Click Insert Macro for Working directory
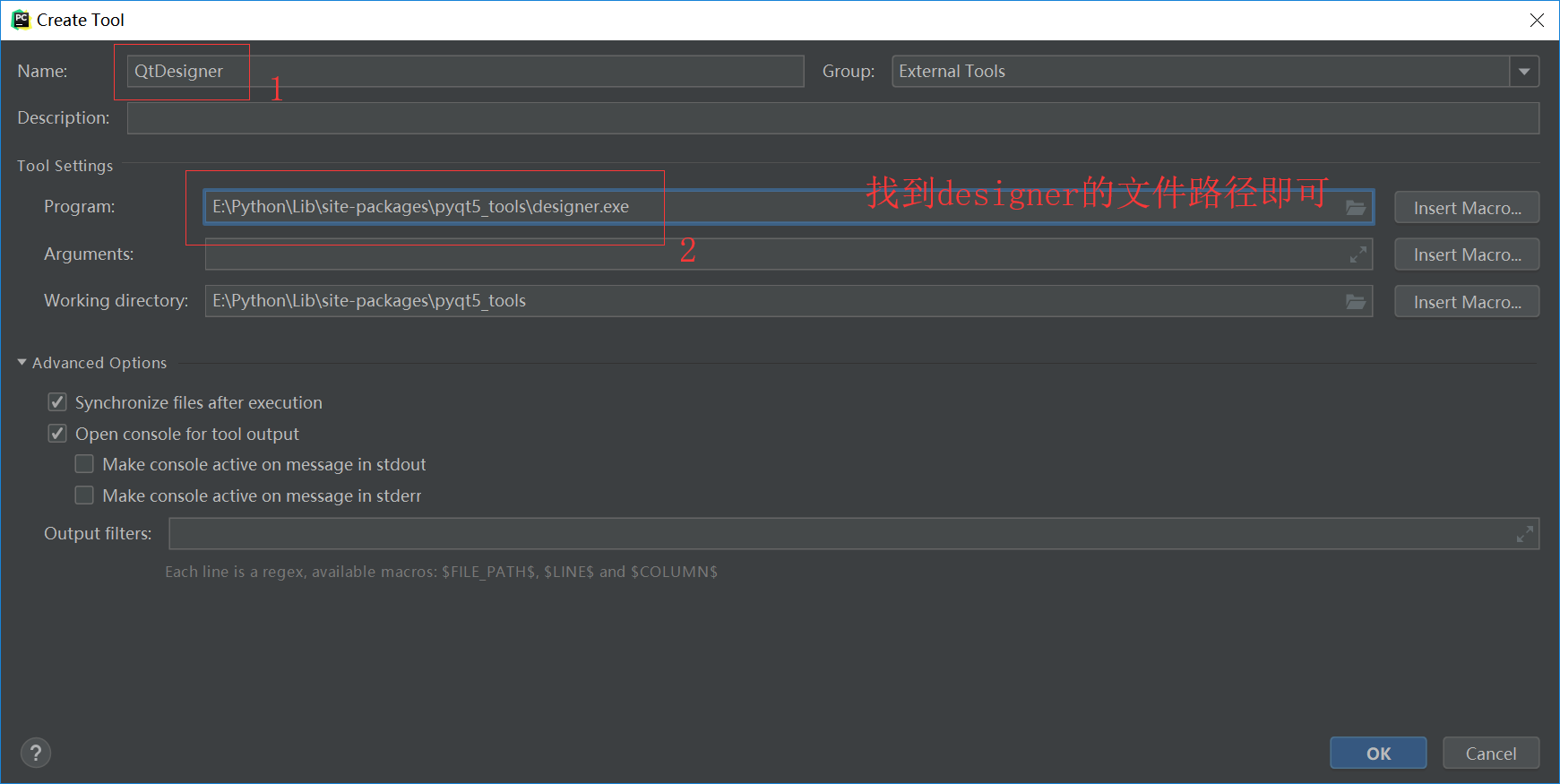1560x784 pixels. tap(1467, 302)
